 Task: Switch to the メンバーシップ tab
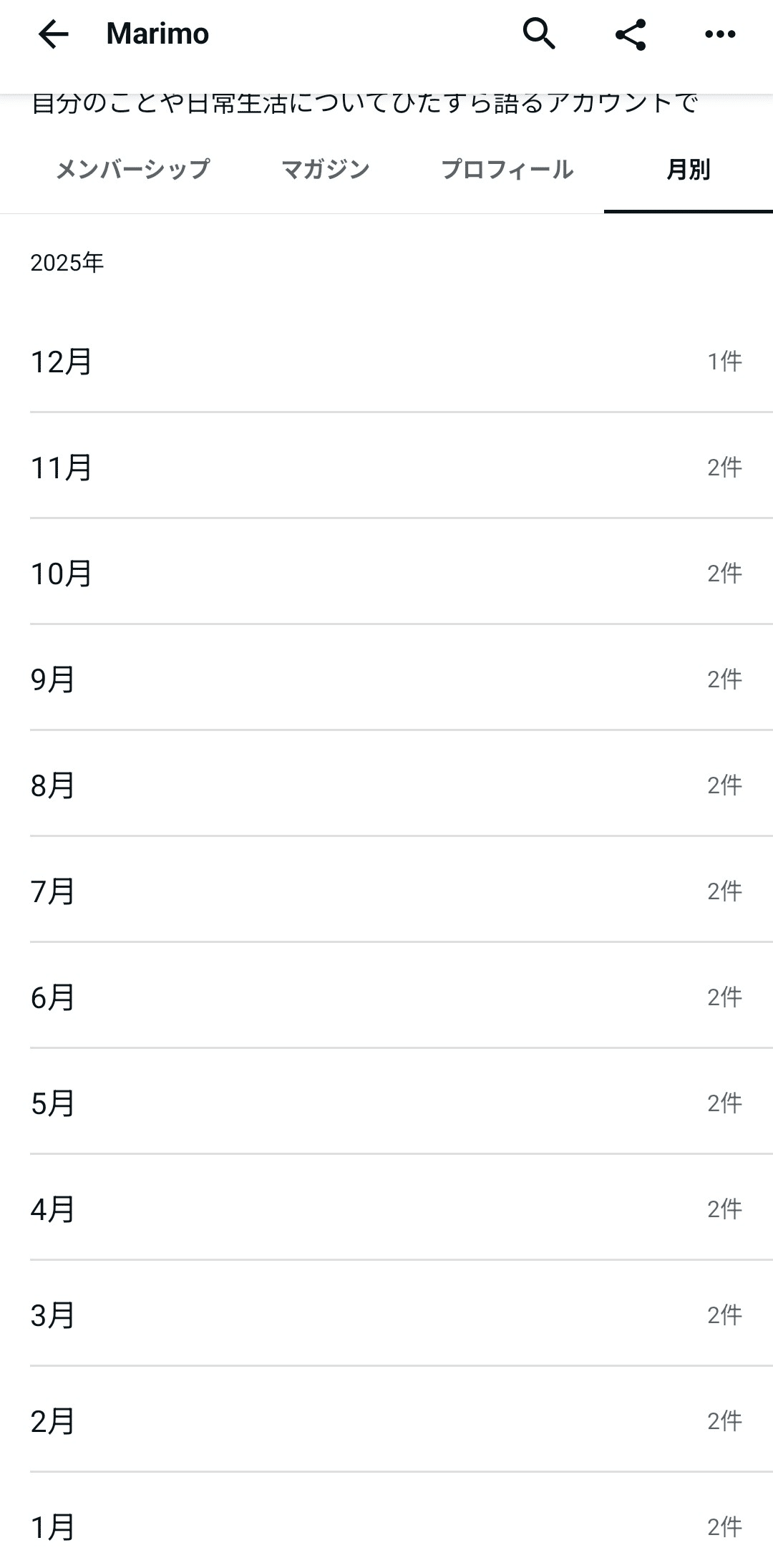[x=132, y=170]
